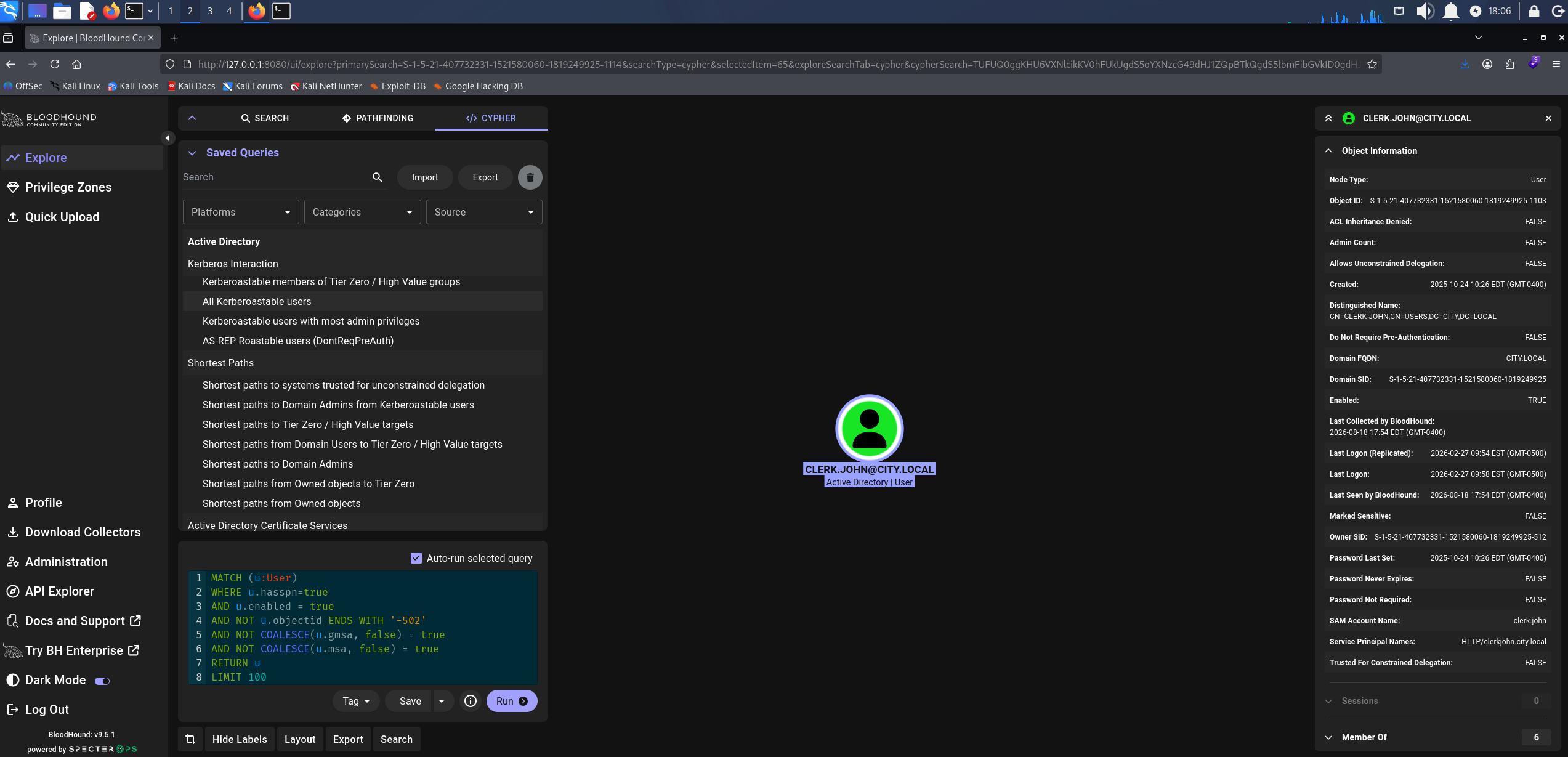Image resolution: width=1568 pixels, height=757 pixels.
Task: Click the CLERK.JOHN user node in graph
Action: click(x=869, y=429)
